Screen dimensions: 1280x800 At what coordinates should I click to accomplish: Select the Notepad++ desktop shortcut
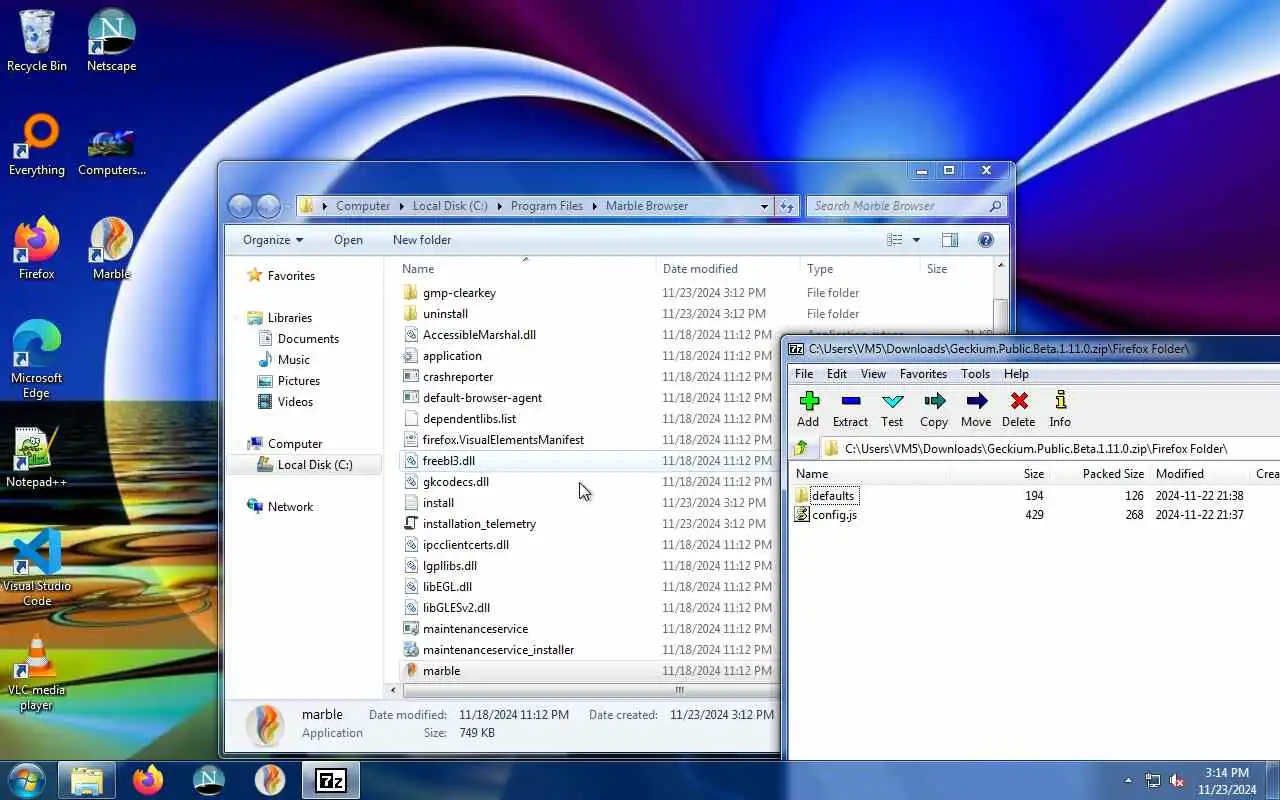37,457
